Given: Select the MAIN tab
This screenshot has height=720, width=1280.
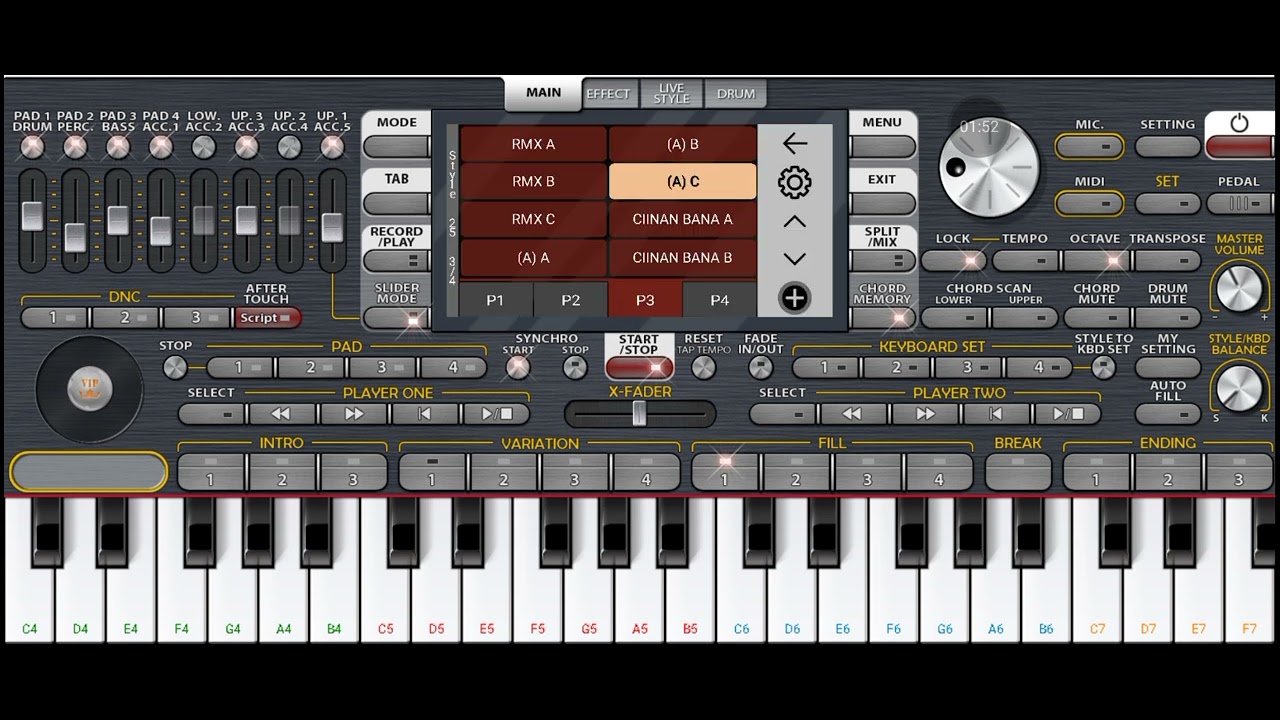Looking at the screenshot, I should 543,93.
